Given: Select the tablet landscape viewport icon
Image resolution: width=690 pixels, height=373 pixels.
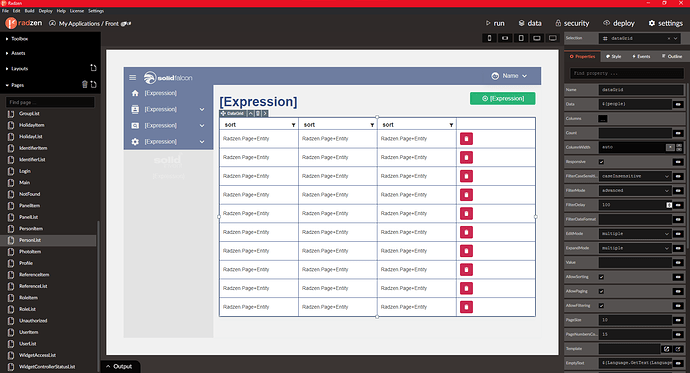Looking at the screenshot, I should click(x=537, y=38).
